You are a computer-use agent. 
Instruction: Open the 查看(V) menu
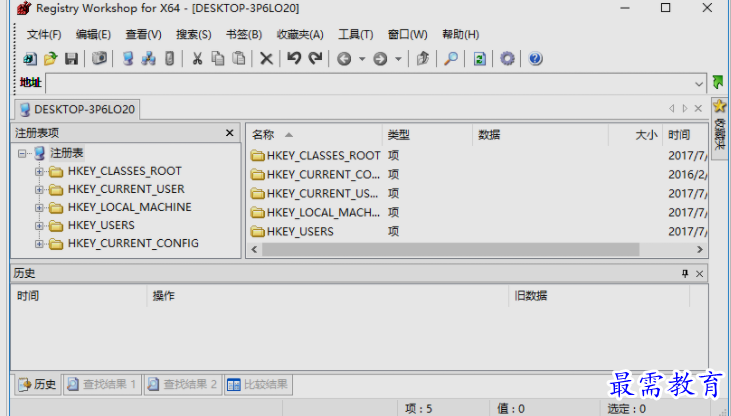pyautogui.click(x=144, y=35)
